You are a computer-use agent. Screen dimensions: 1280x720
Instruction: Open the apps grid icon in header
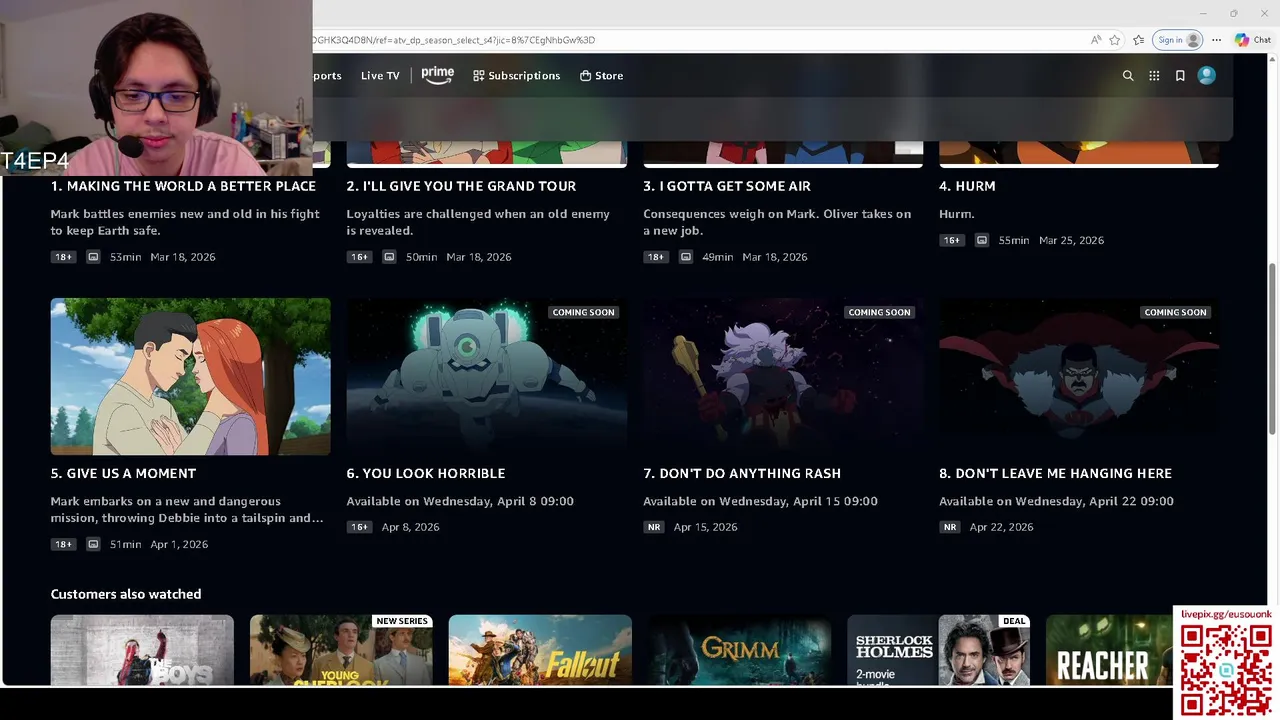coord(1154,76)
